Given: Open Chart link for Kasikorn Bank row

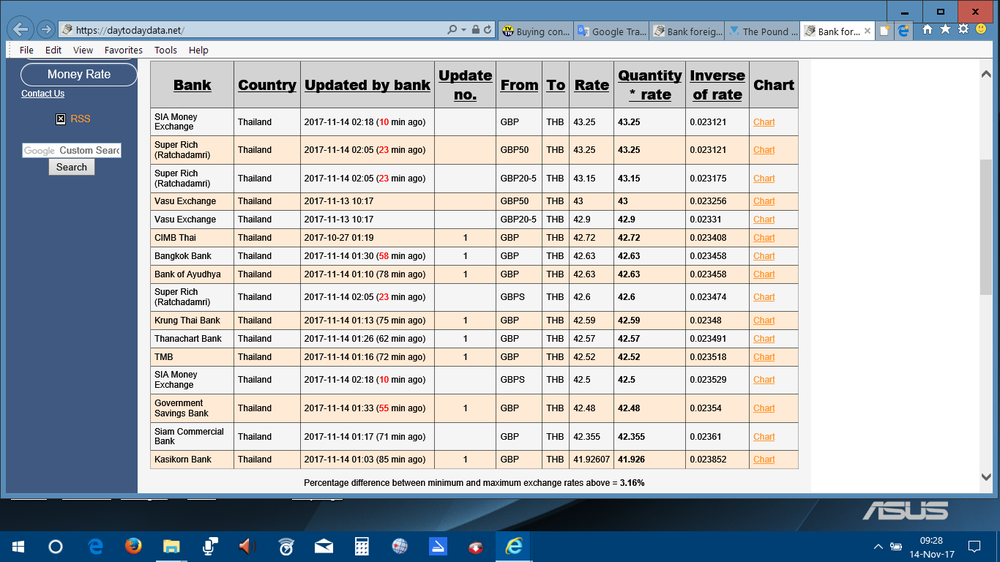Looking at the screenshot, I should click(x=764, y=459).
